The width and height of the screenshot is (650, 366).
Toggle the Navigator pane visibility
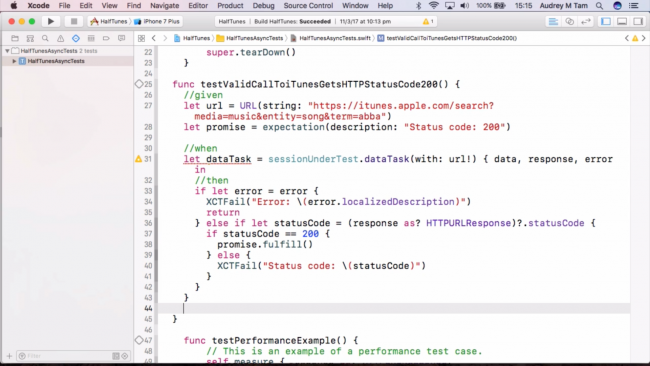pyautogui.click(x=606, y=21)
